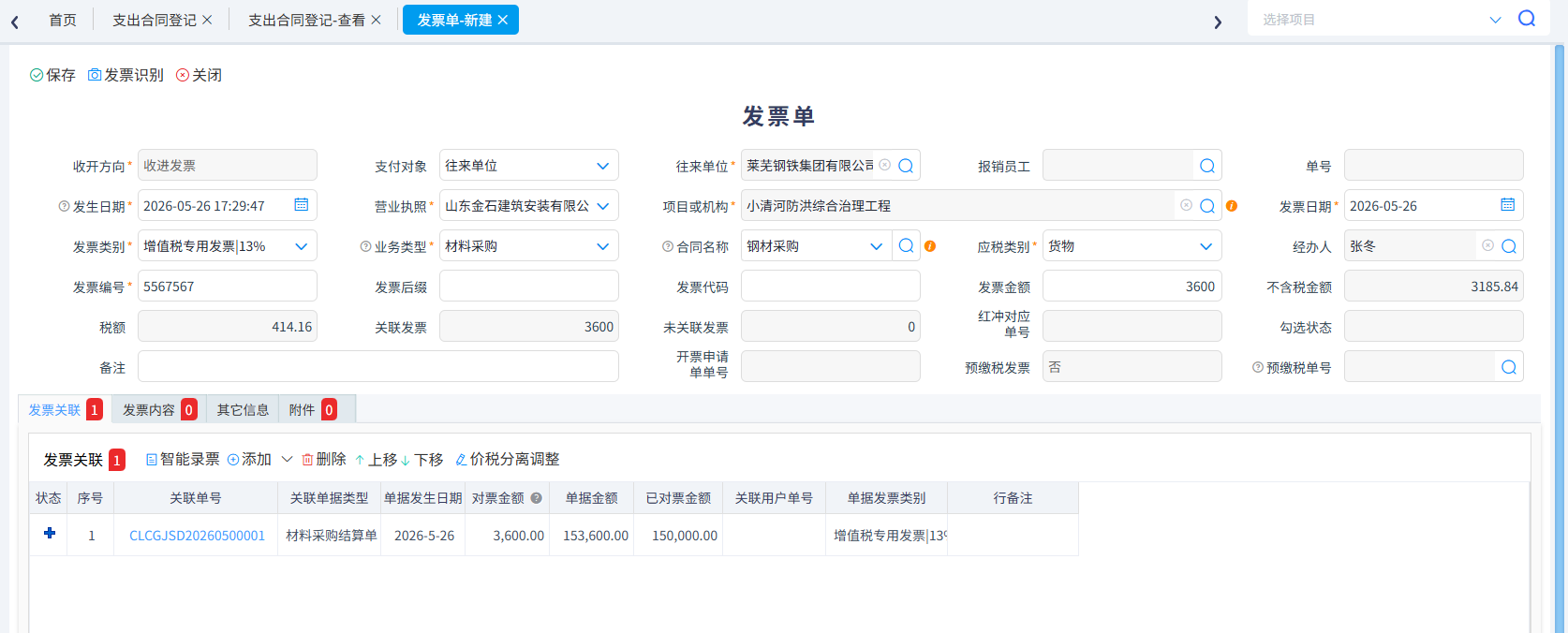The height and width of the screenshot is (633, 1568).
Task: Open the 报销员工 lookup search icon
Action: 1207,166
